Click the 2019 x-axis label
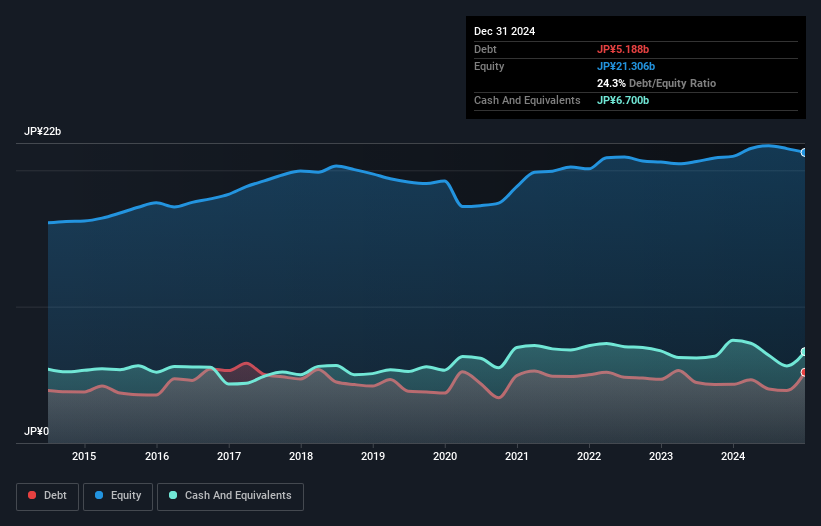The height and width of the screenshot is (526, 821). 373,456
